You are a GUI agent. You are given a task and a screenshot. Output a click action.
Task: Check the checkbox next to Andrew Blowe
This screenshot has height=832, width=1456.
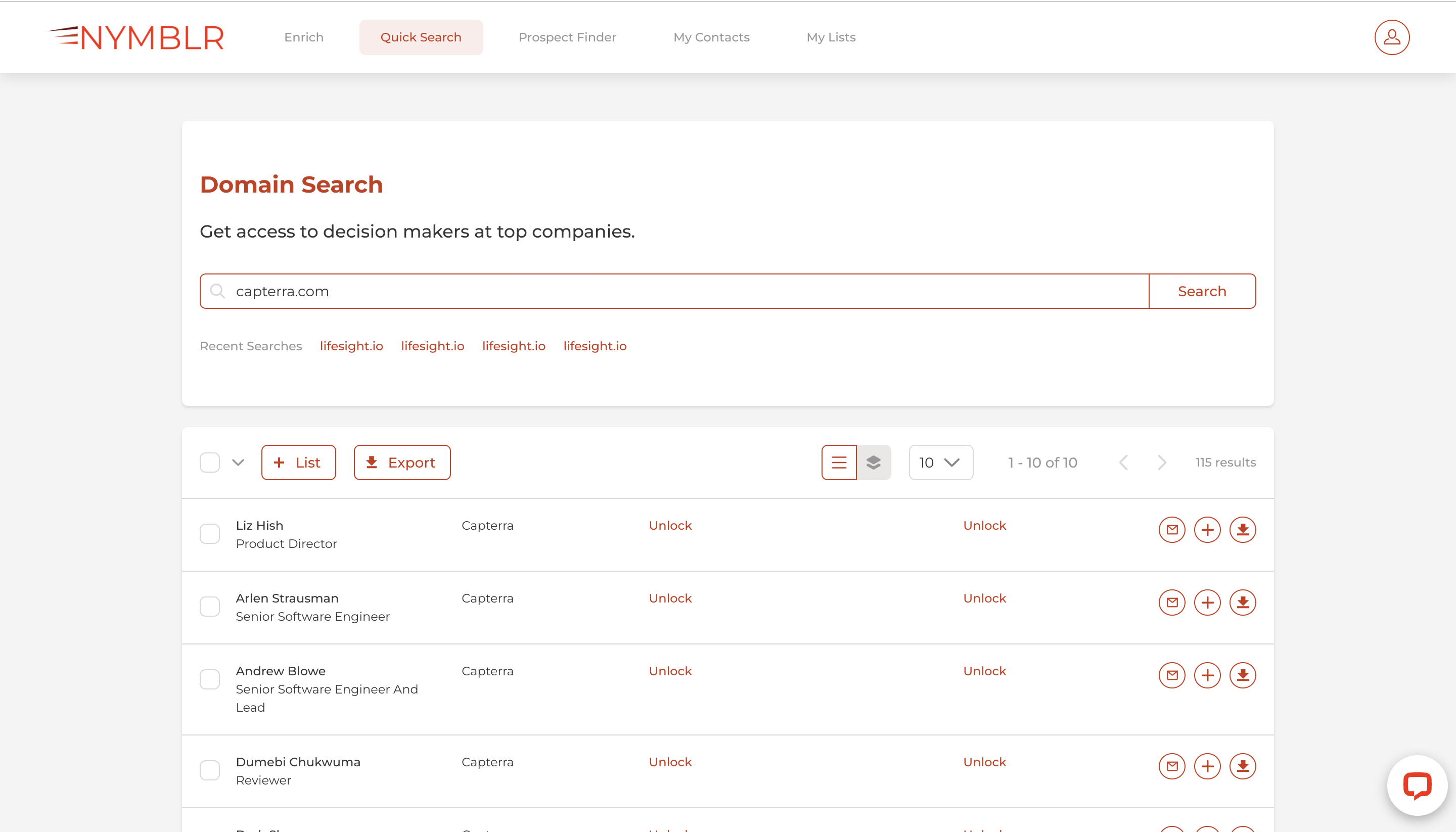(x=210, y=679)
